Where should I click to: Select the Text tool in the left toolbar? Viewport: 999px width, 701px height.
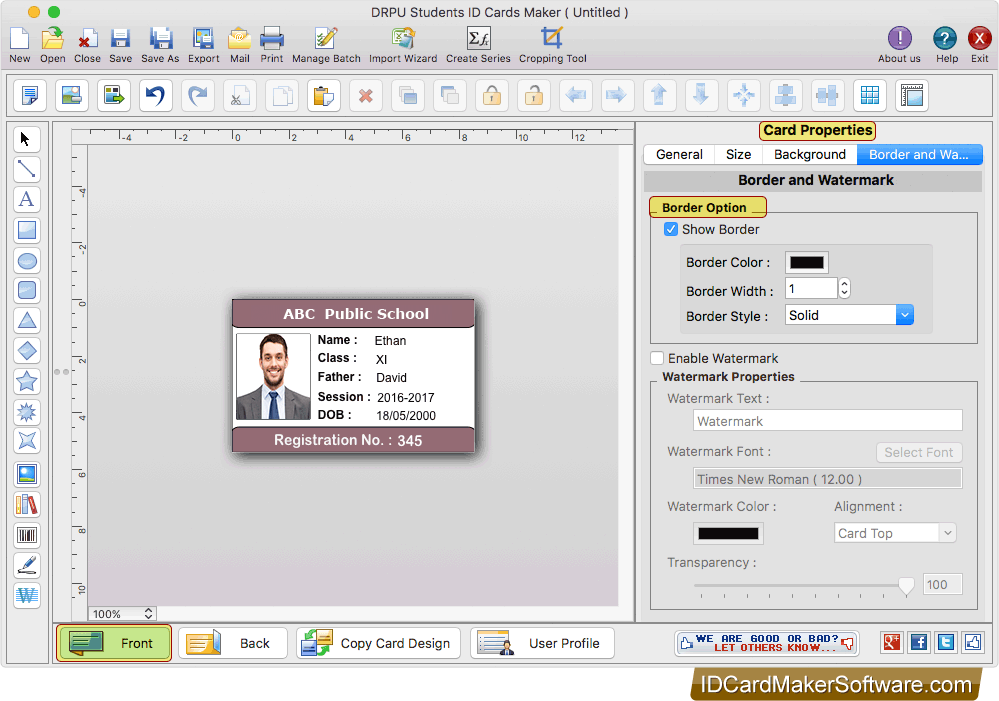click(26, 199)
